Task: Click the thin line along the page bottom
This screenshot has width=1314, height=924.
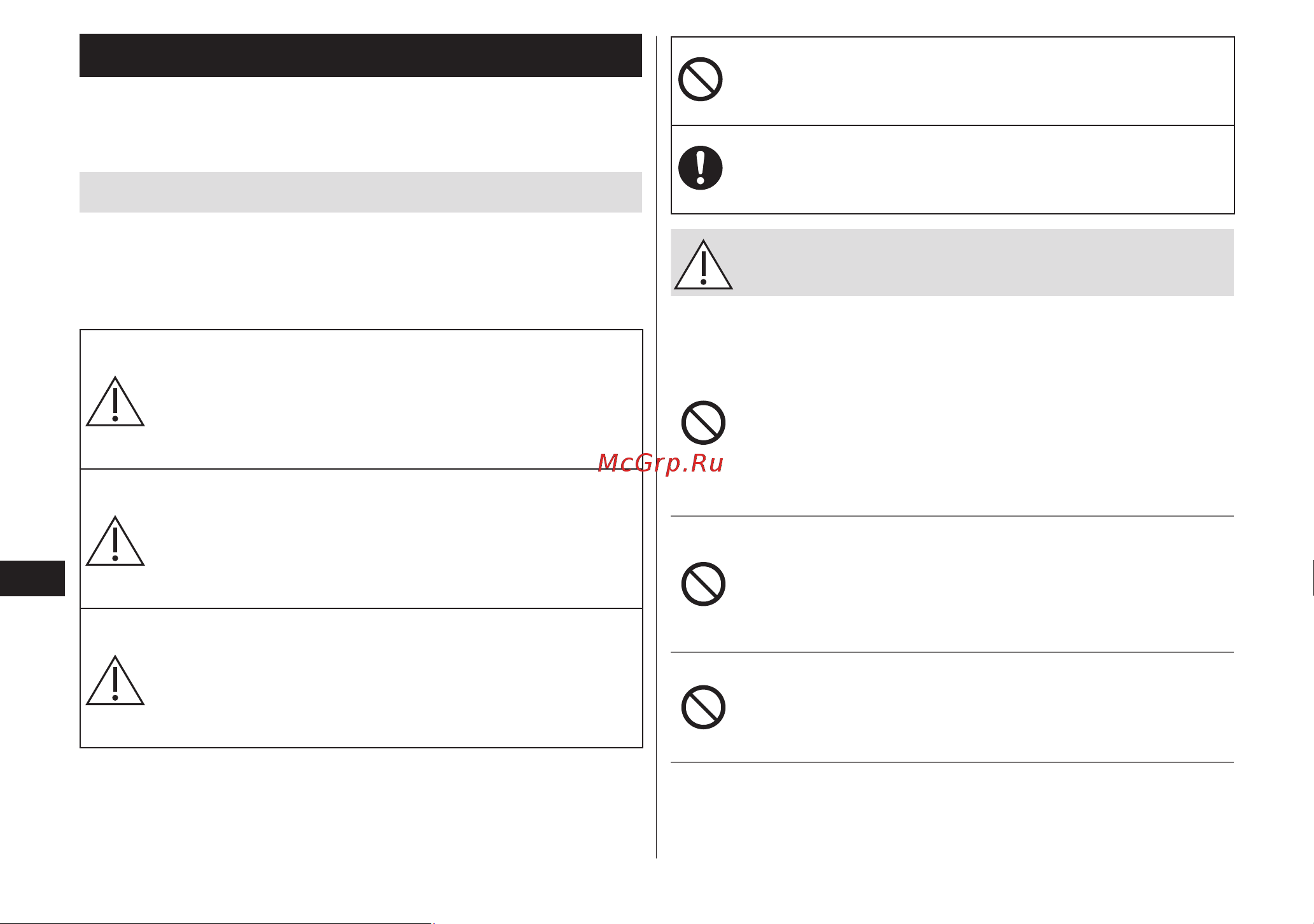Action: pyautogui.click(x=216, y=923)
